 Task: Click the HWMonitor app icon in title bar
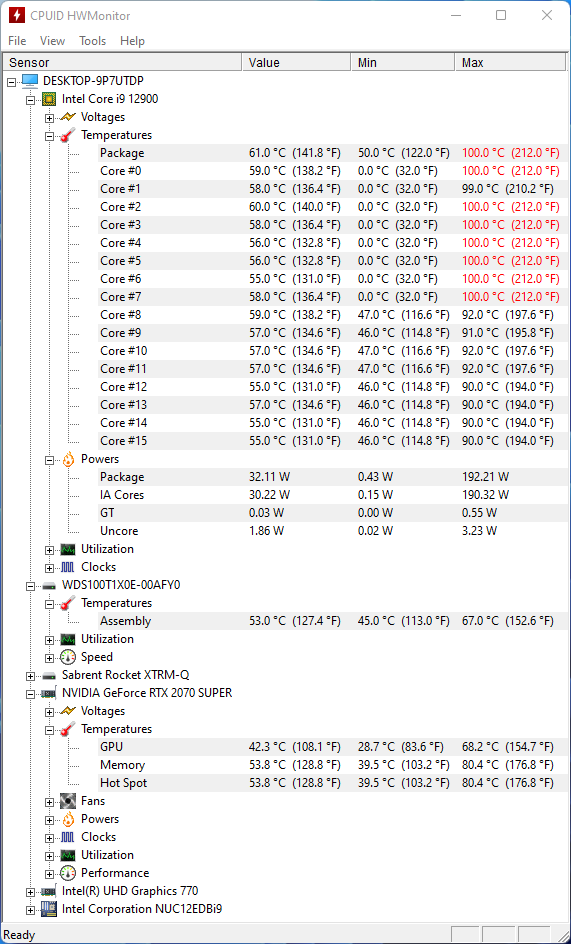pyautogui.click(x=16, y=16)
